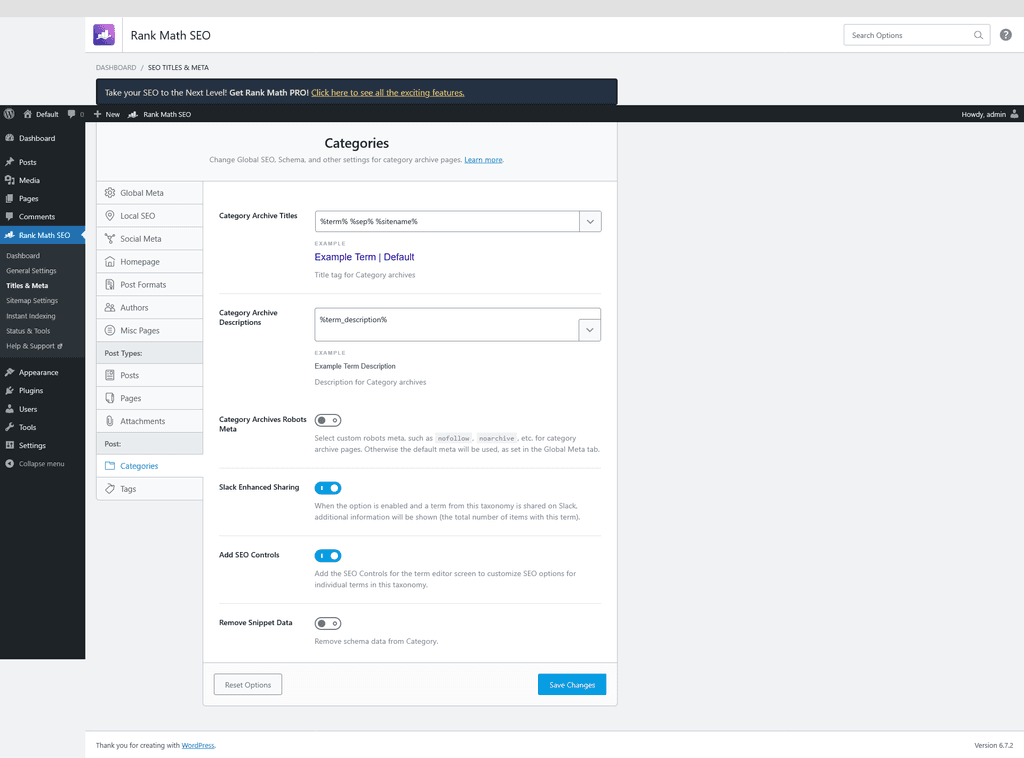Viewport: 1024px width, 758px height.
Task: Click the Save Changes button
Action: click(572, 684)
